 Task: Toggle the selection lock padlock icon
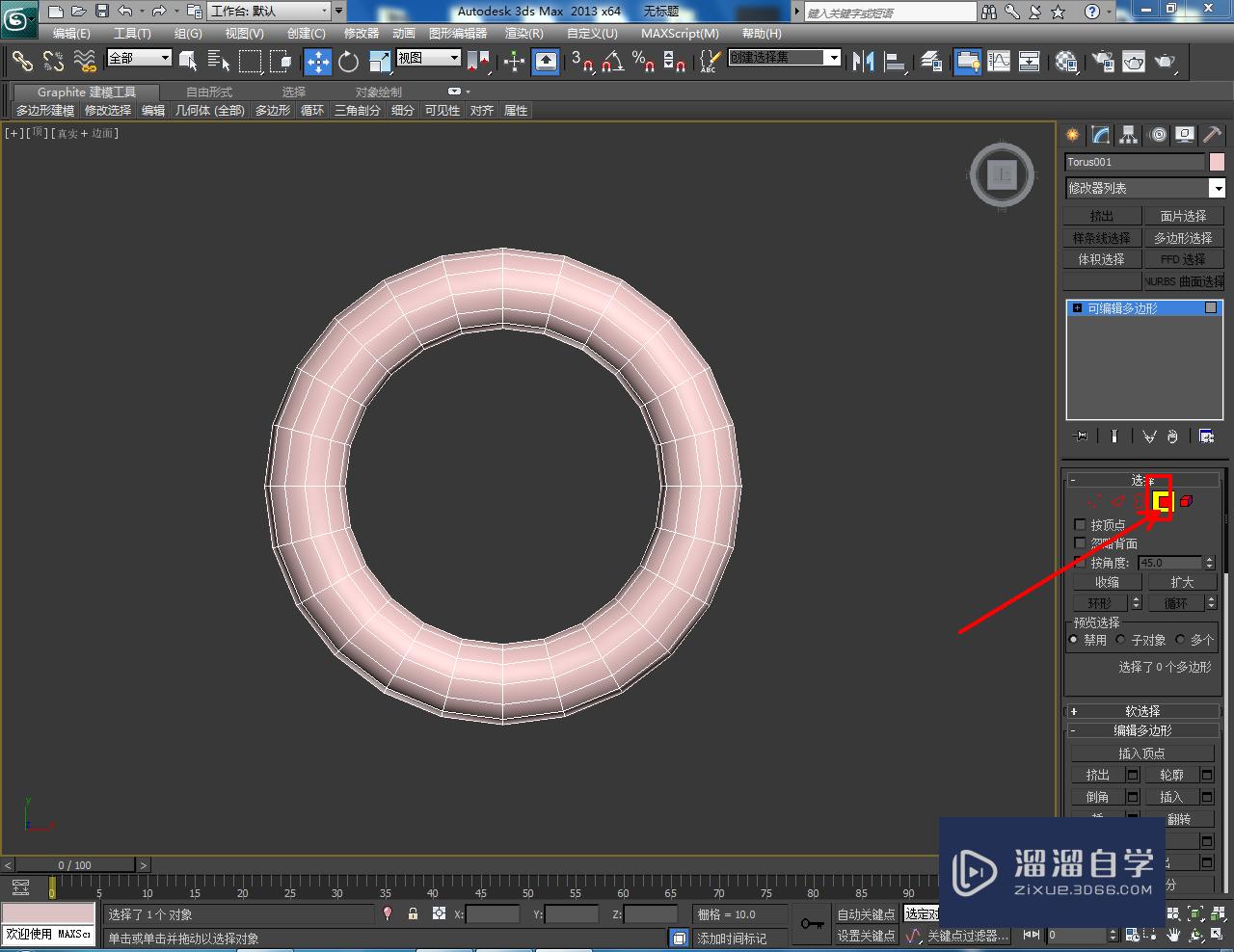click(x=413, y=913)
